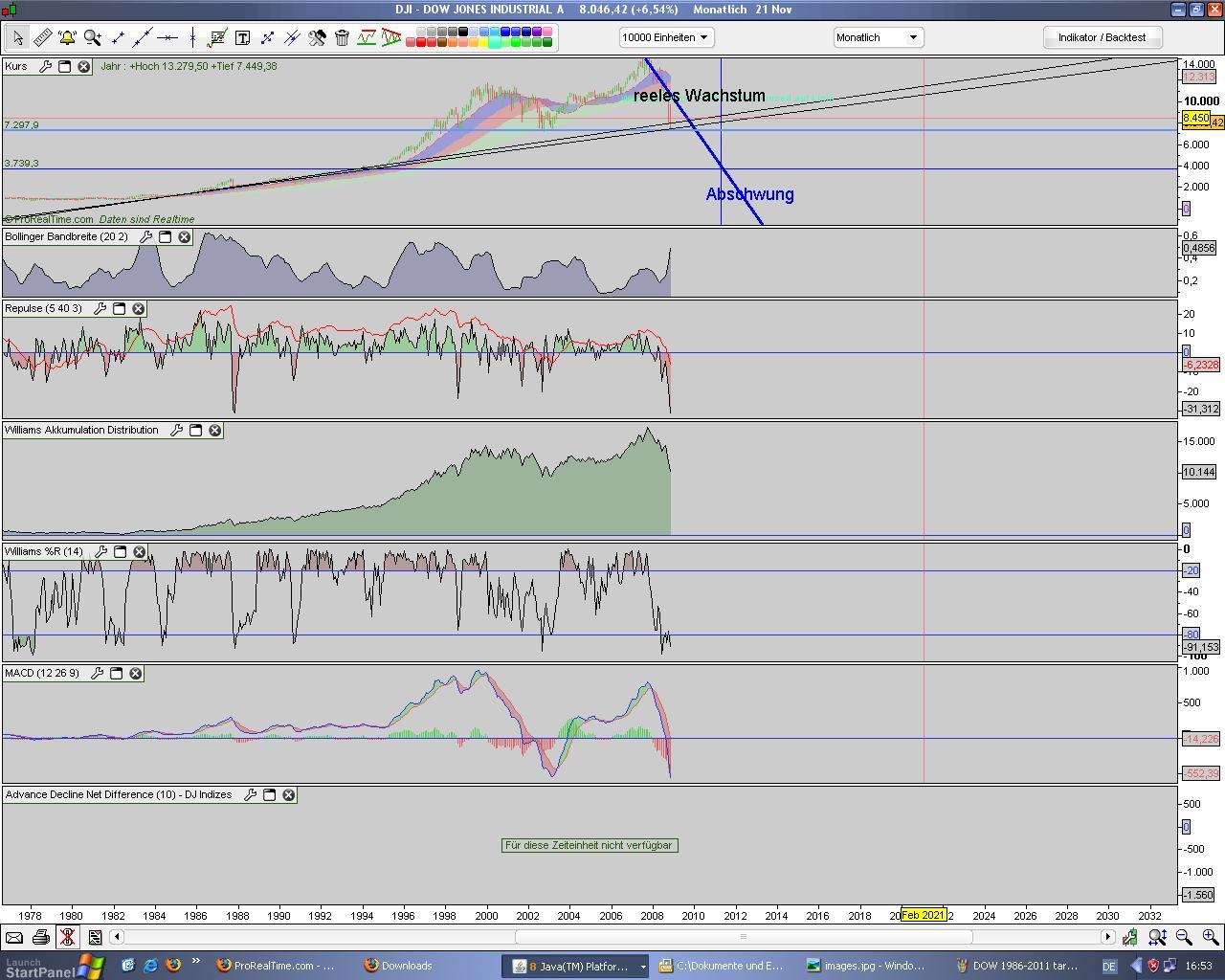Click the trash can delete icon
Screen dimensions: 1225x980
tap(342, 37)
